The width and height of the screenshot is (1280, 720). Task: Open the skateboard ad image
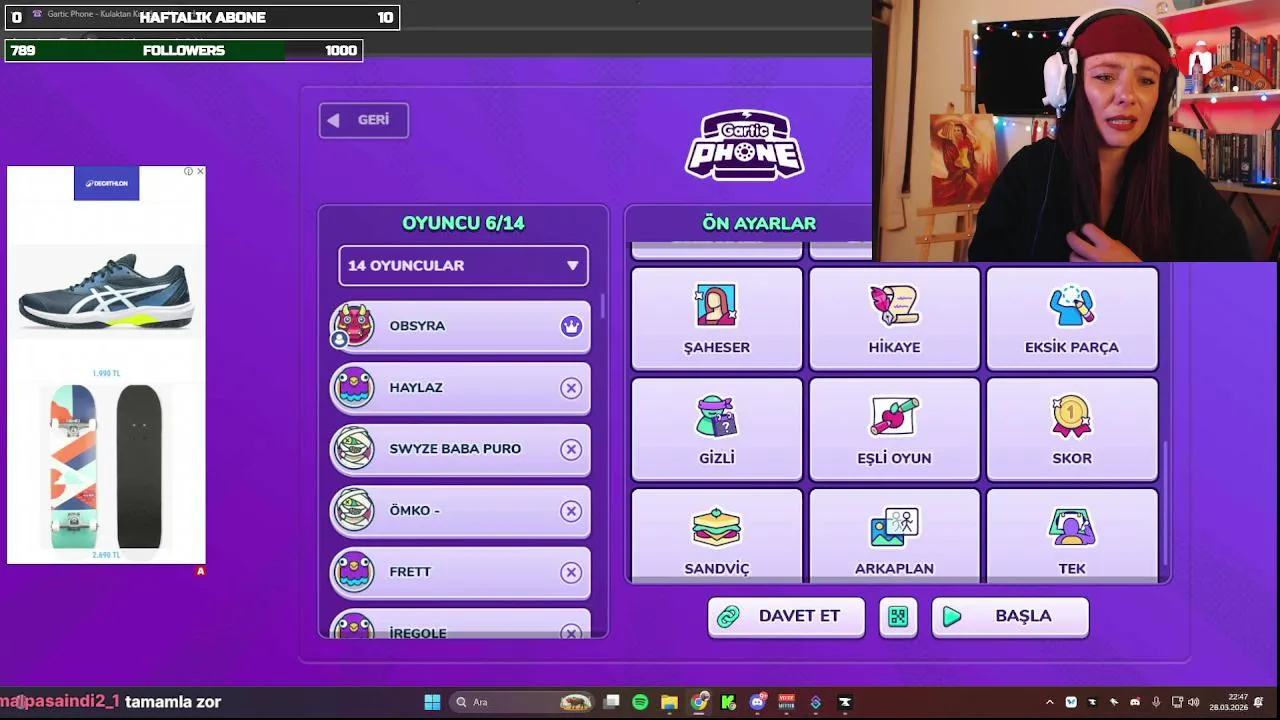coord(106,467)
